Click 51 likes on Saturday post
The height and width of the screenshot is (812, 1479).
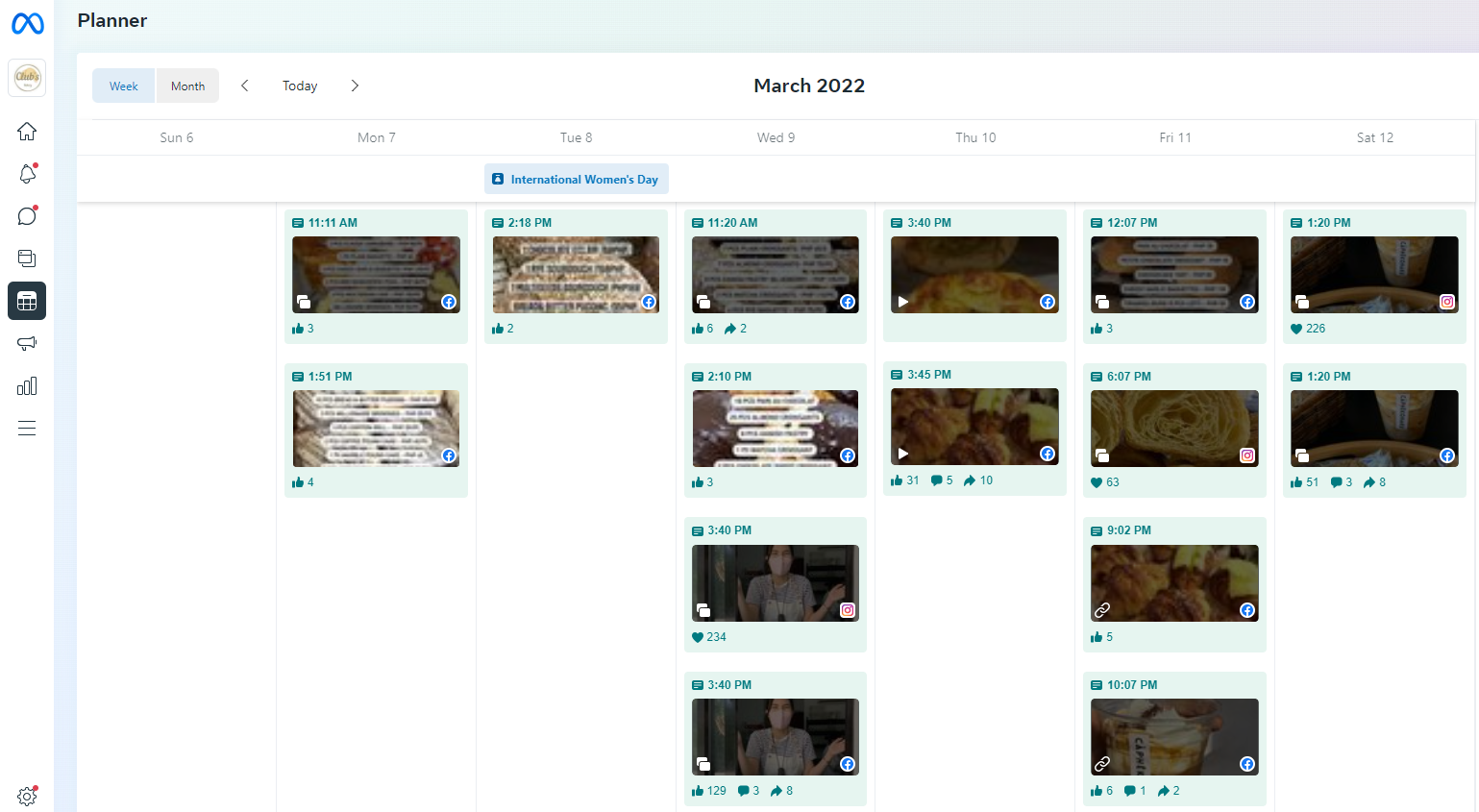pos(1305,482)
